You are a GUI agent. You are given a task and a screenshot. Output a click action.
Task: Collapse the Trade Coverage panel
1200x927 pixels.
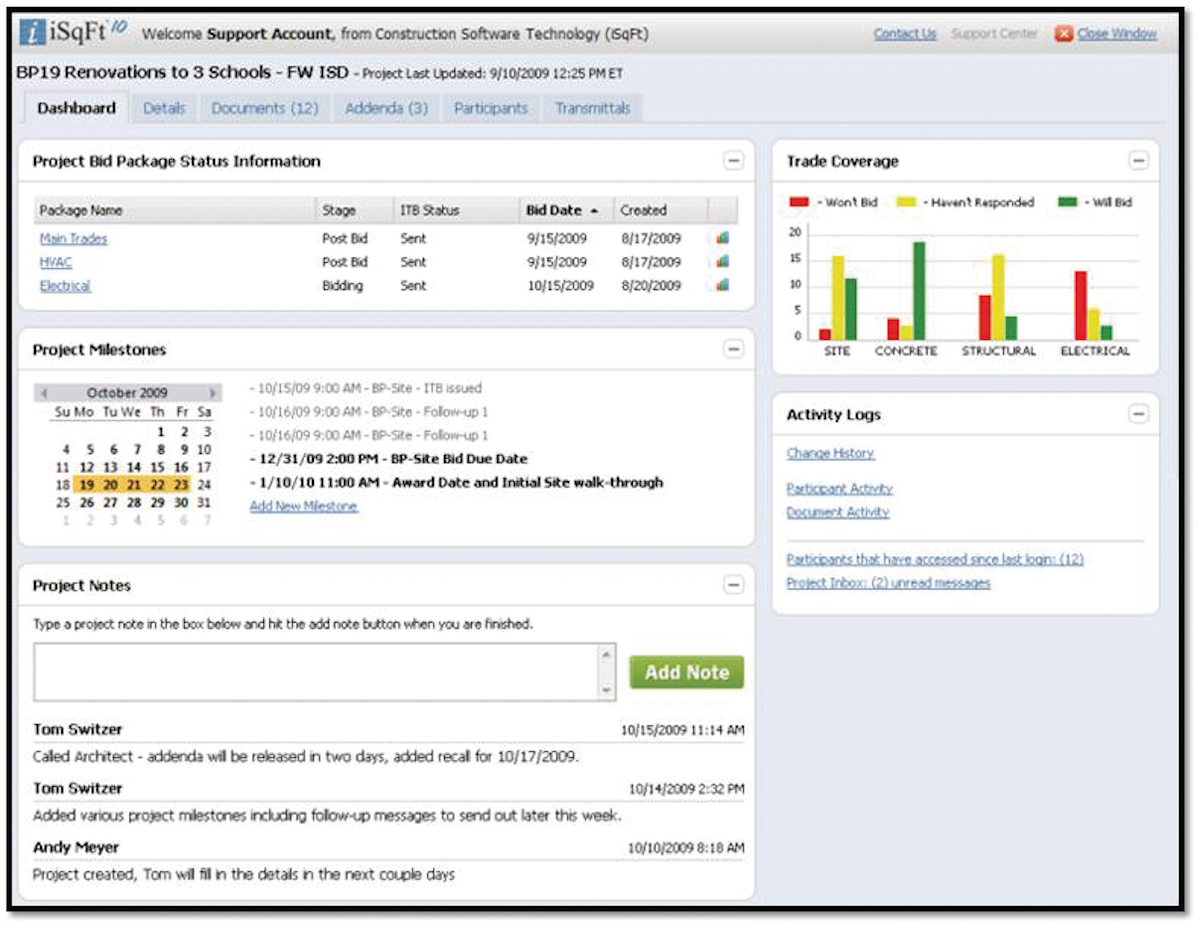click(1141, 160)
